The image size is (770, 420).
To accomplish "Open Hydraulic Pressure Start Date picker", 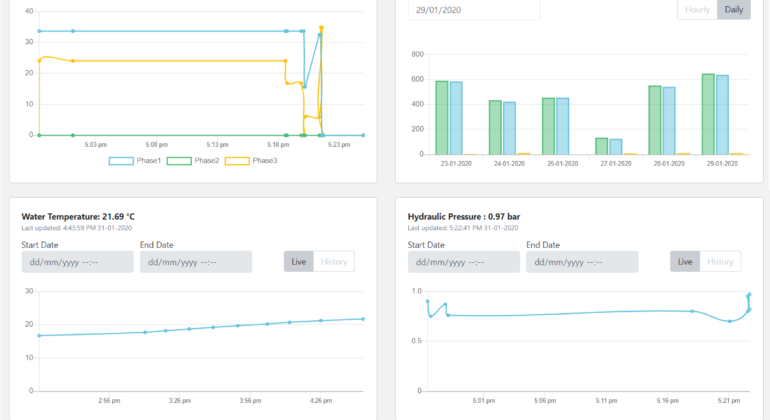I will [464, 262].
